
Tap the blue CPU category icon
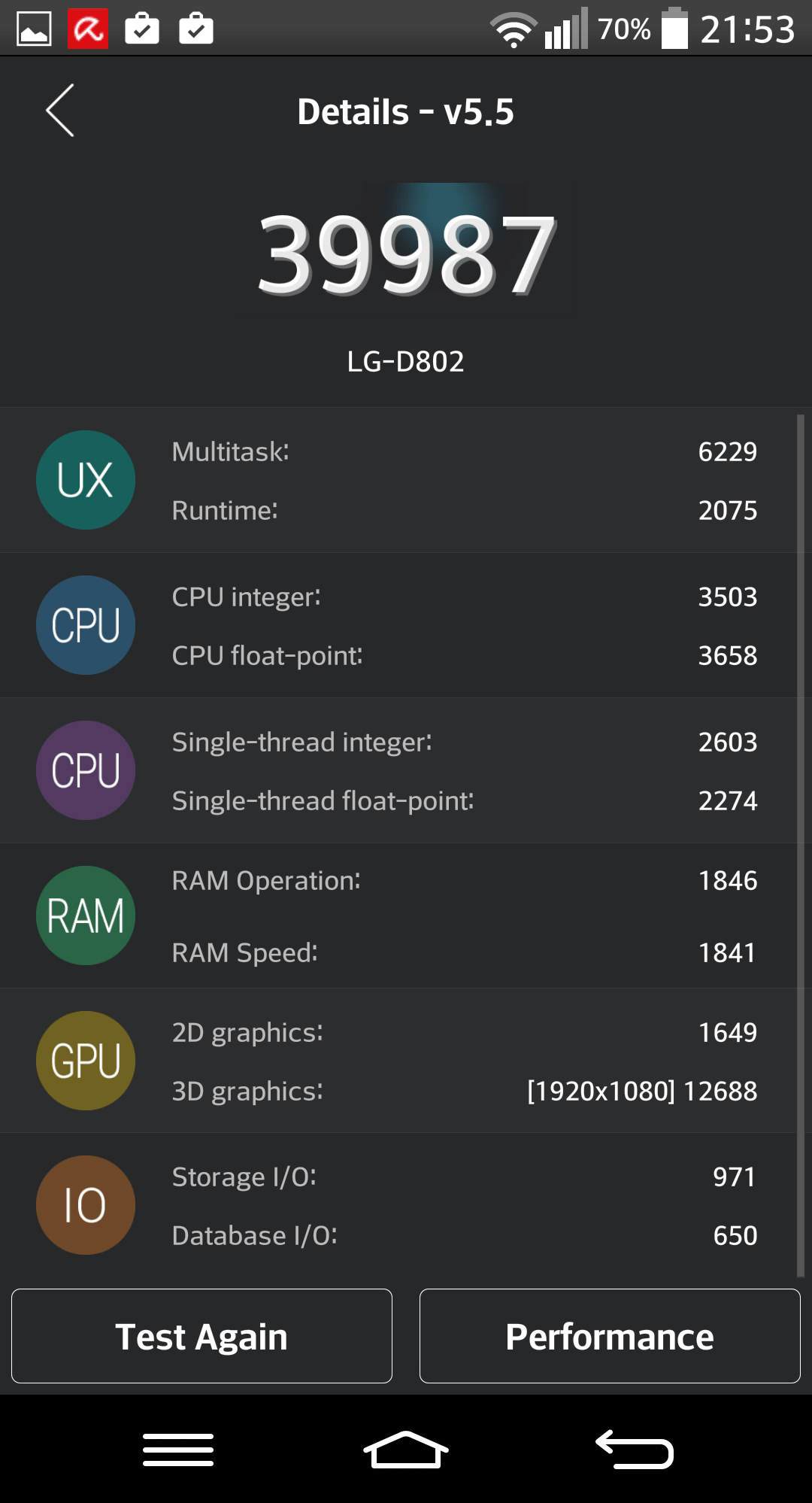[86, 625]
